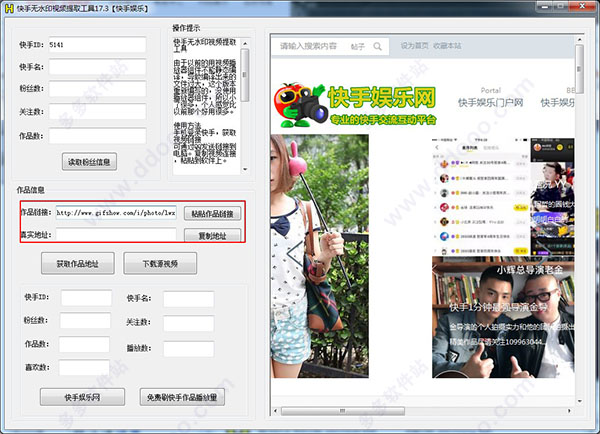Click the horizontal scrollbar left arrow
The width and height of the screenshot is (600, 434).
[x=276, y=411]
